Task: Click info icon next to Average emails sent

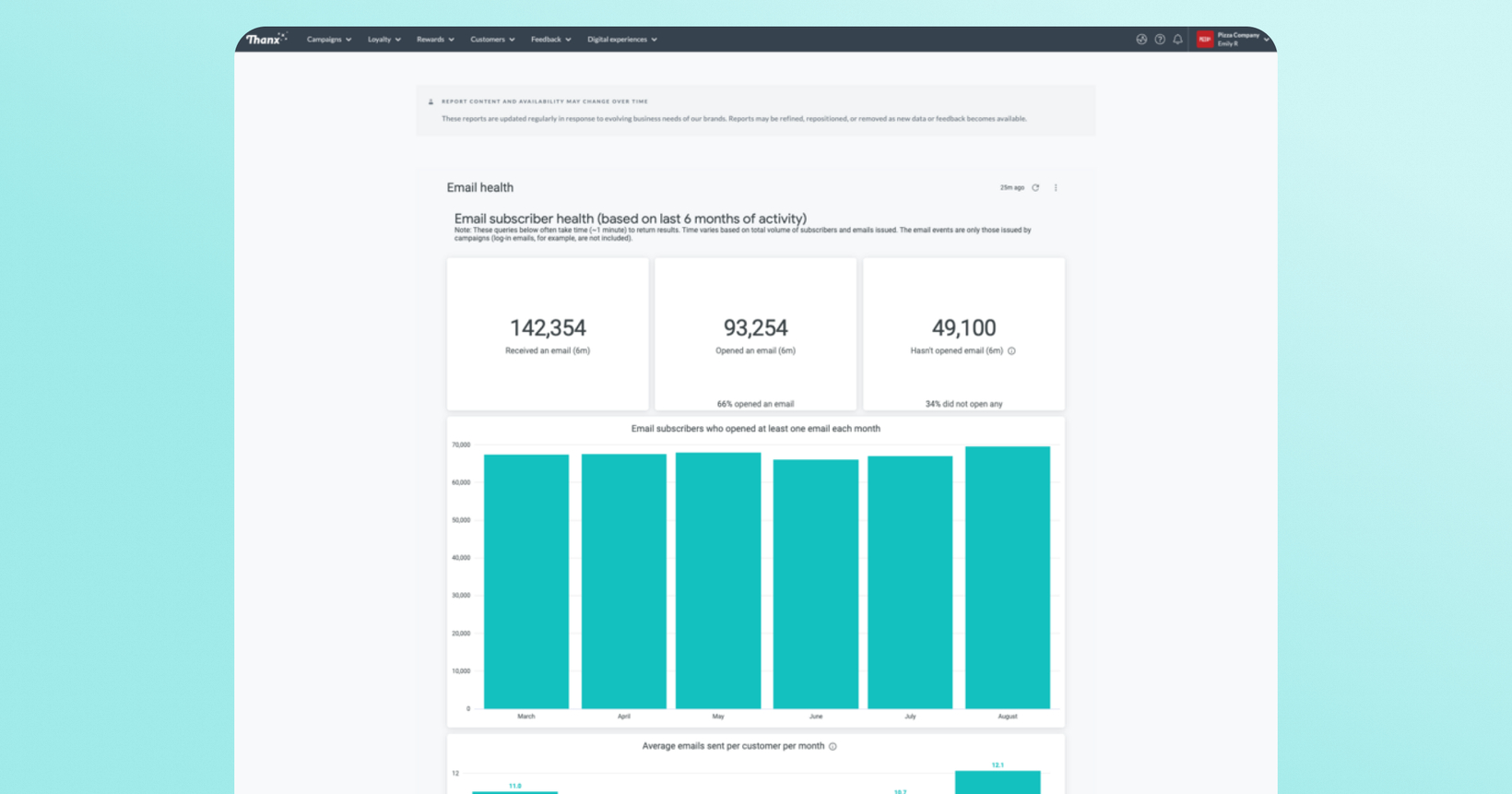Action: 833,746
